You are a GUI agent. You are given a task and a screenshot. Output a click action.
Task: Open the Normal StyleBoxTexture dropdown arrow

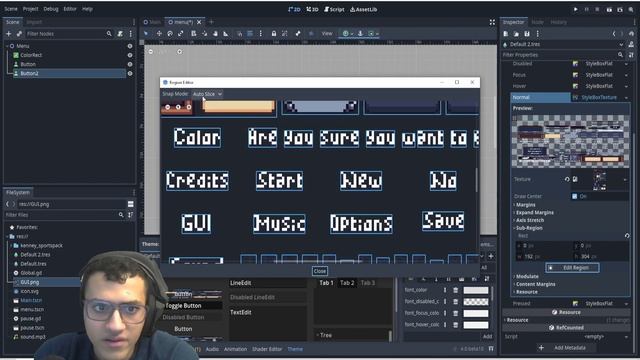[x=626, y=98]
